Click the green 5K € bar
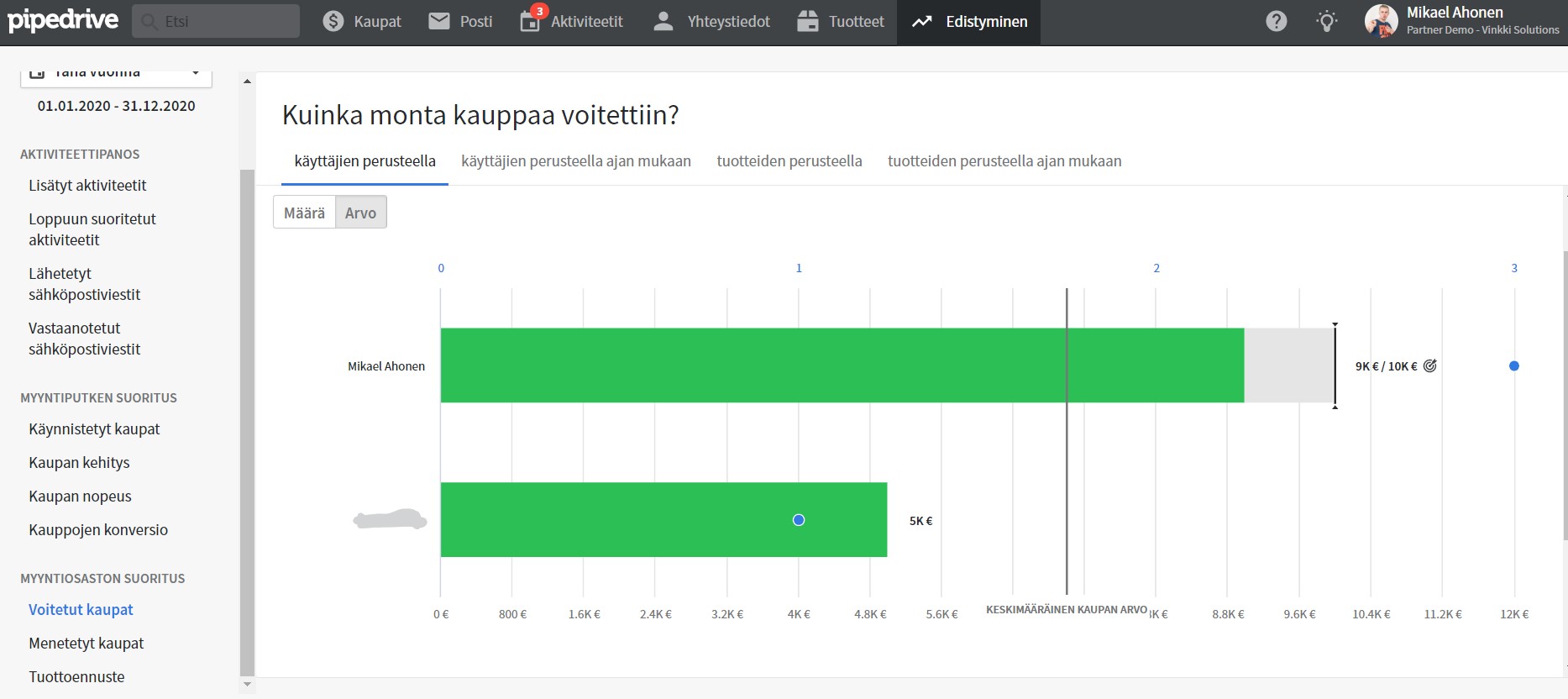This screenshot has height=699, width=1568. (x=663, y=520)
